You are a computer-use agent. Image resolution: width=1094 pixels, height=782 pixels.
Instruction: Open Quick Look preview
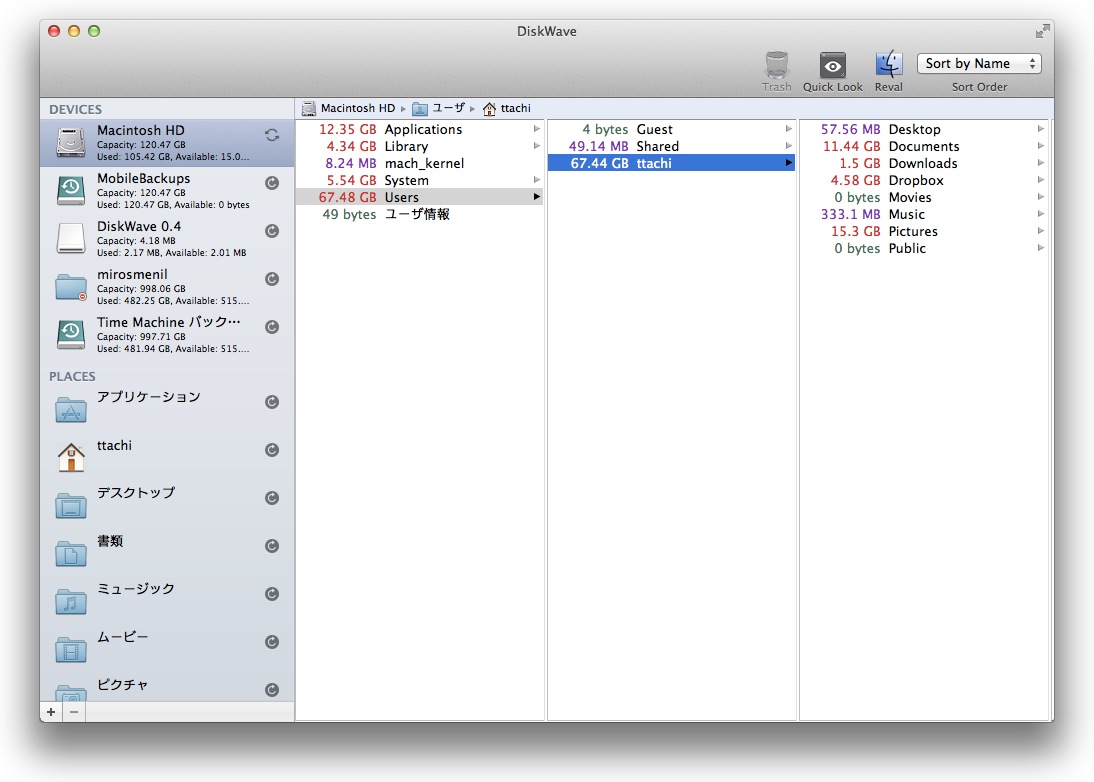(832, 66)
